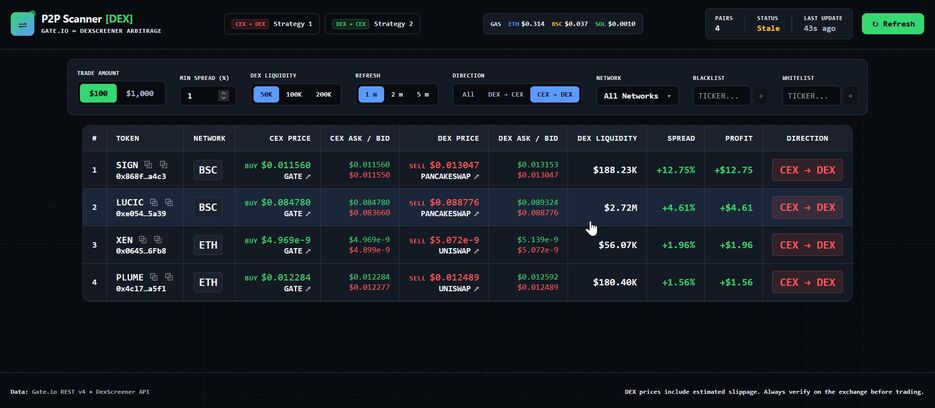Click the copy icon right after PLUME ticker
935x408 pixels.
[154, 277]
